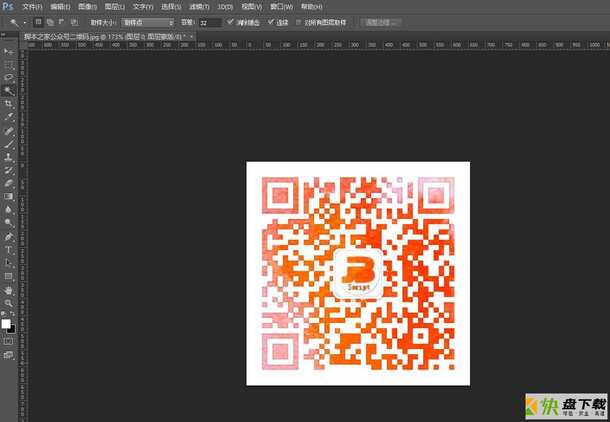Image resolution: width=610 pixels, height=422 pixels.
Task: Select the Zoom tool
Action: click(x=9, y=303)
